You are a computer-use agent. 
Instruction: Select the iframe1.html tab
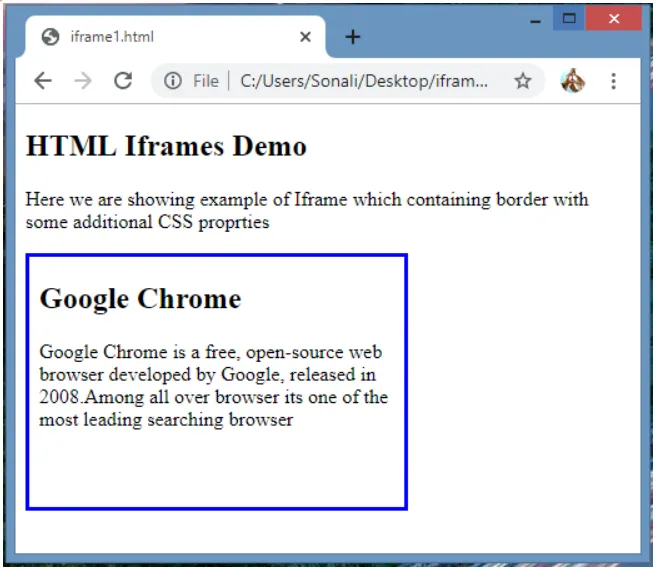pos(175,37)
